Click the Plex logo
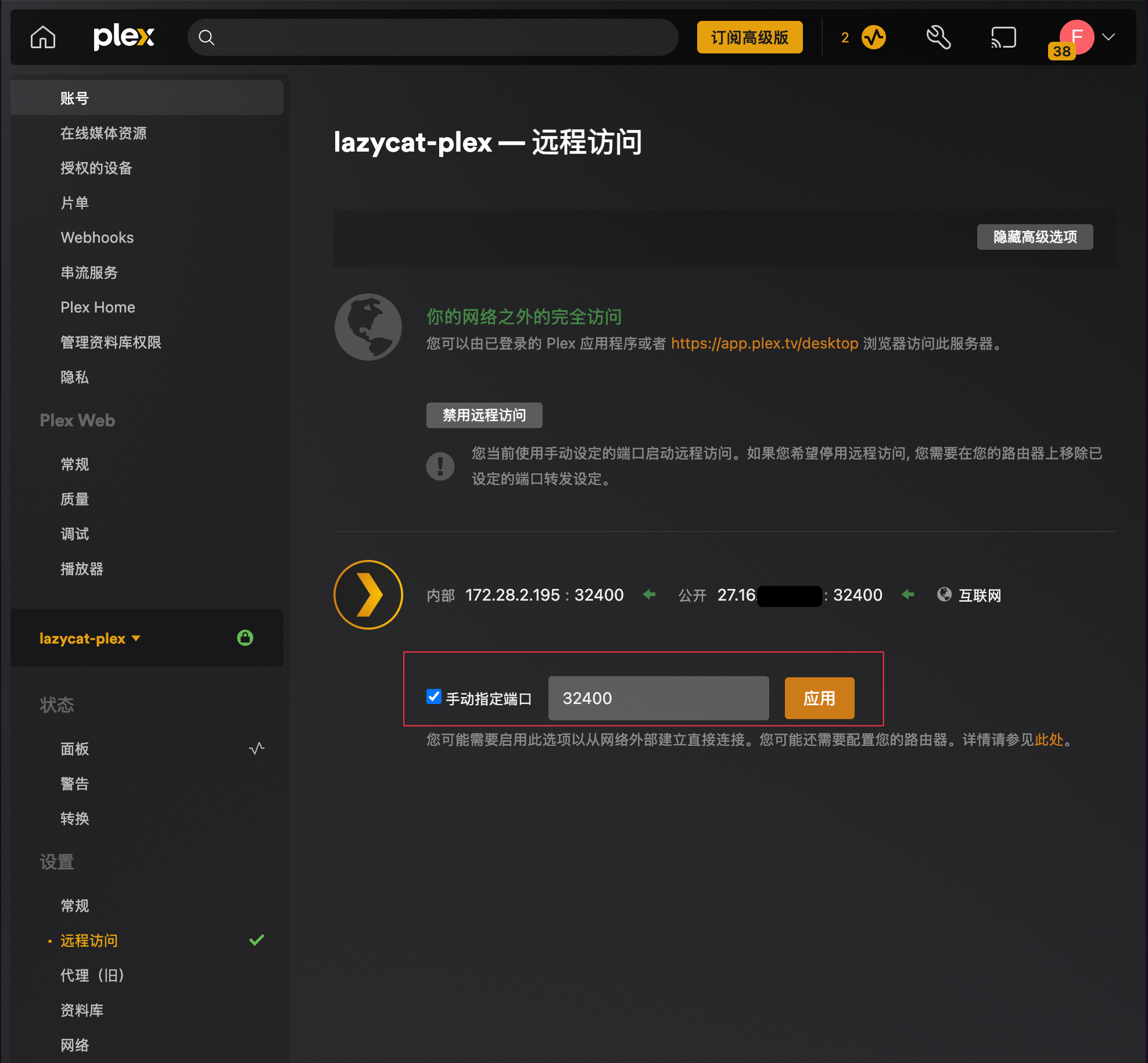Image resolution: width=1148 pixels, height=1063 pixels. click(124, 37)
